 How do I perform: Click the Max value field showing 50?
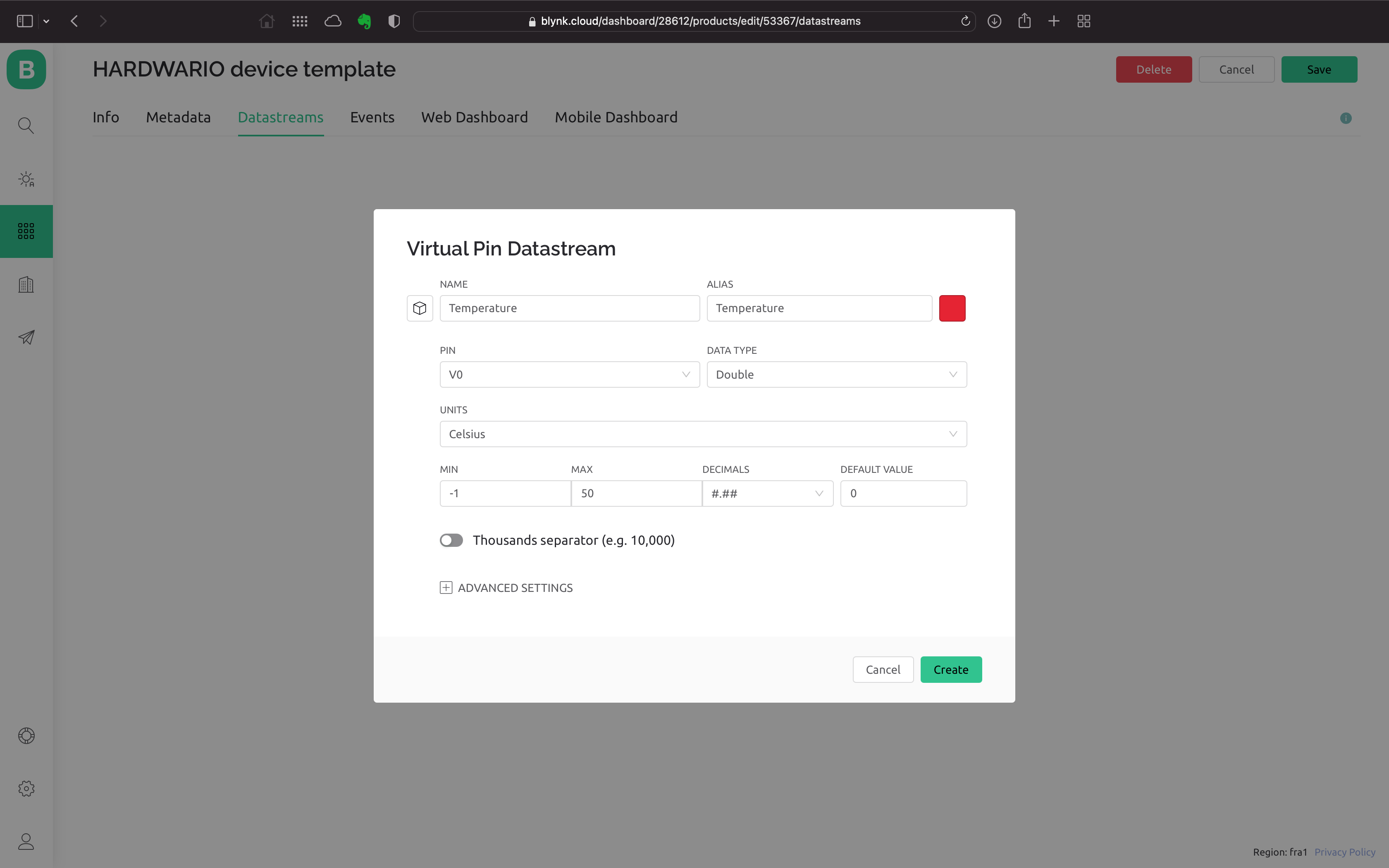tap(637, 494)
